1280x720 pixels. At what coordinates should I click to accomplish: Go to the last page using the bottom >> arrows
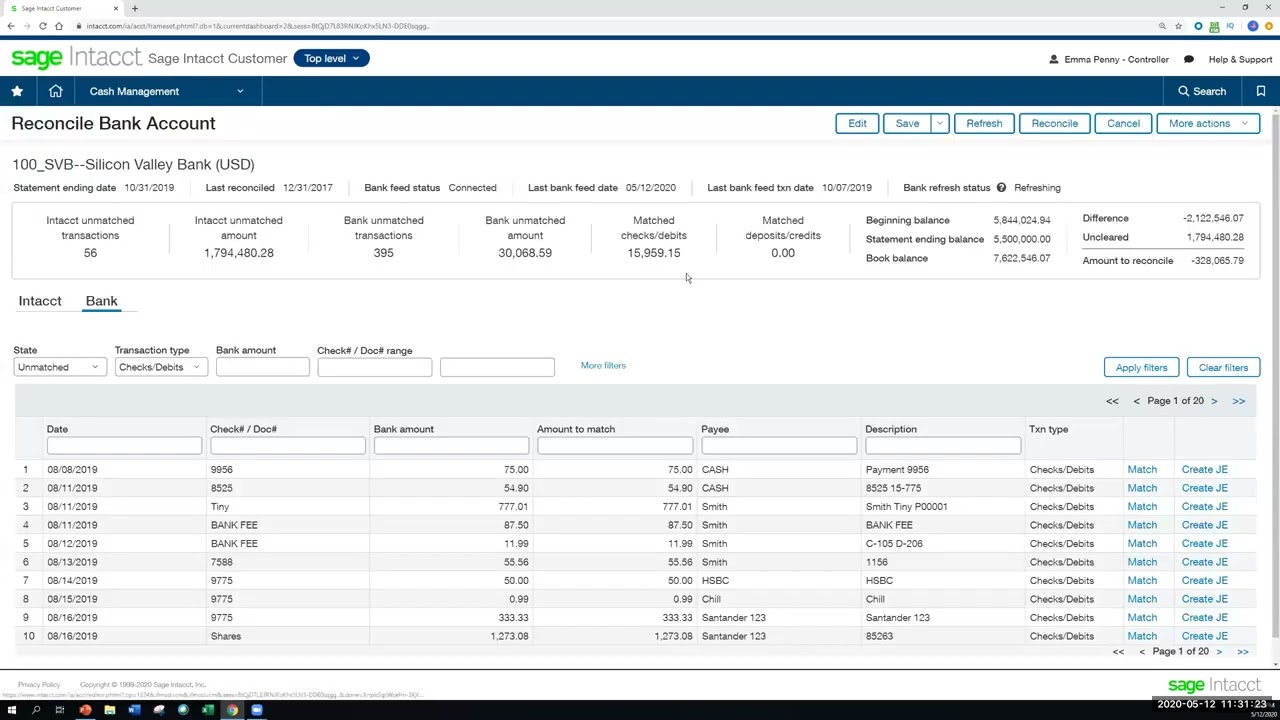[x=1242, y=652]
